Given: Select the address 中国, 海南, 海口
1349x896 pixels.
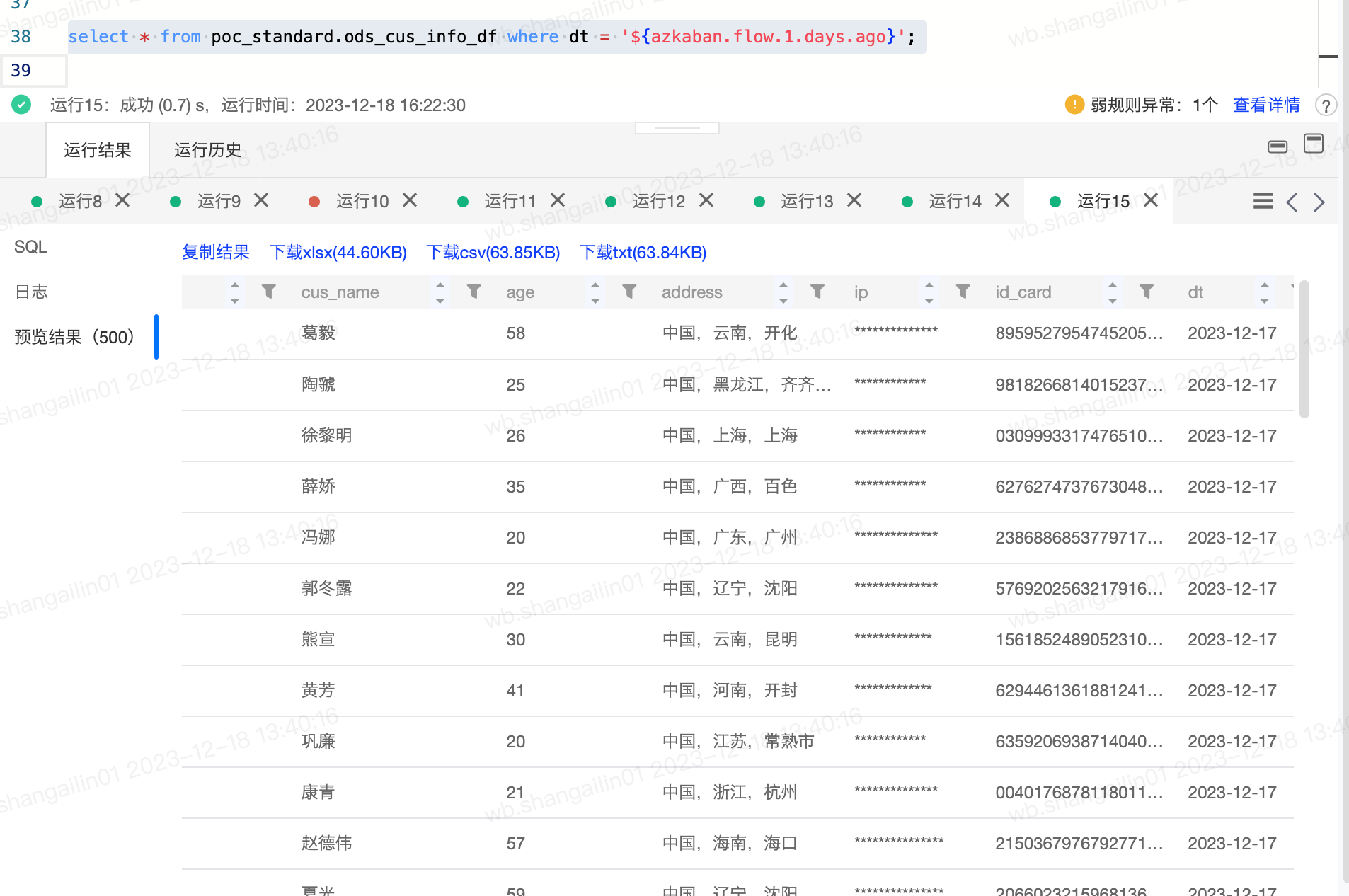Looking at the screenshot, I should 730,844.
